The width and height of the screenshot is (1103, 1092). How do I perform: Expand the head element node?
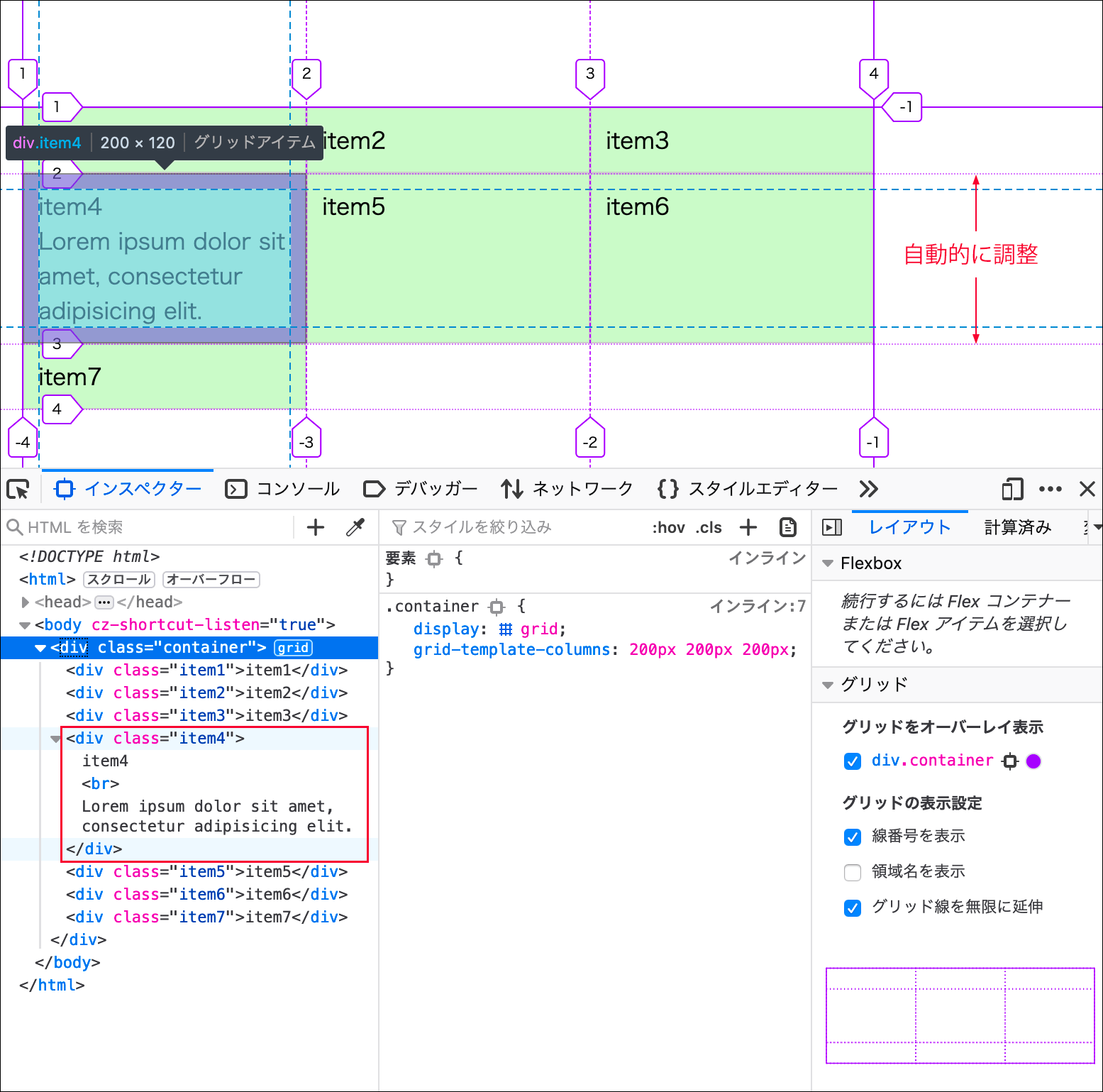click(26, 602)
